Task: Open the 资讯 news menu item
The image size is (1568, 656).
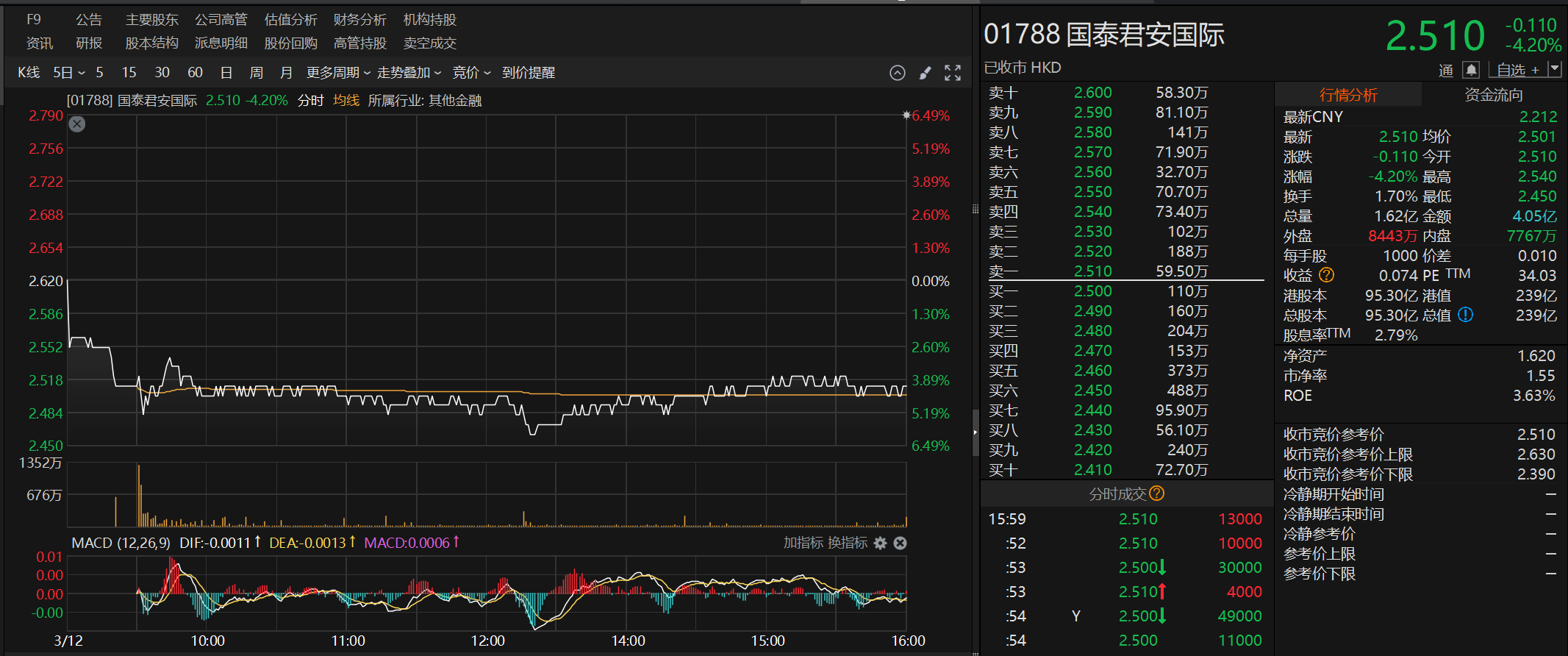Action: 40,43
